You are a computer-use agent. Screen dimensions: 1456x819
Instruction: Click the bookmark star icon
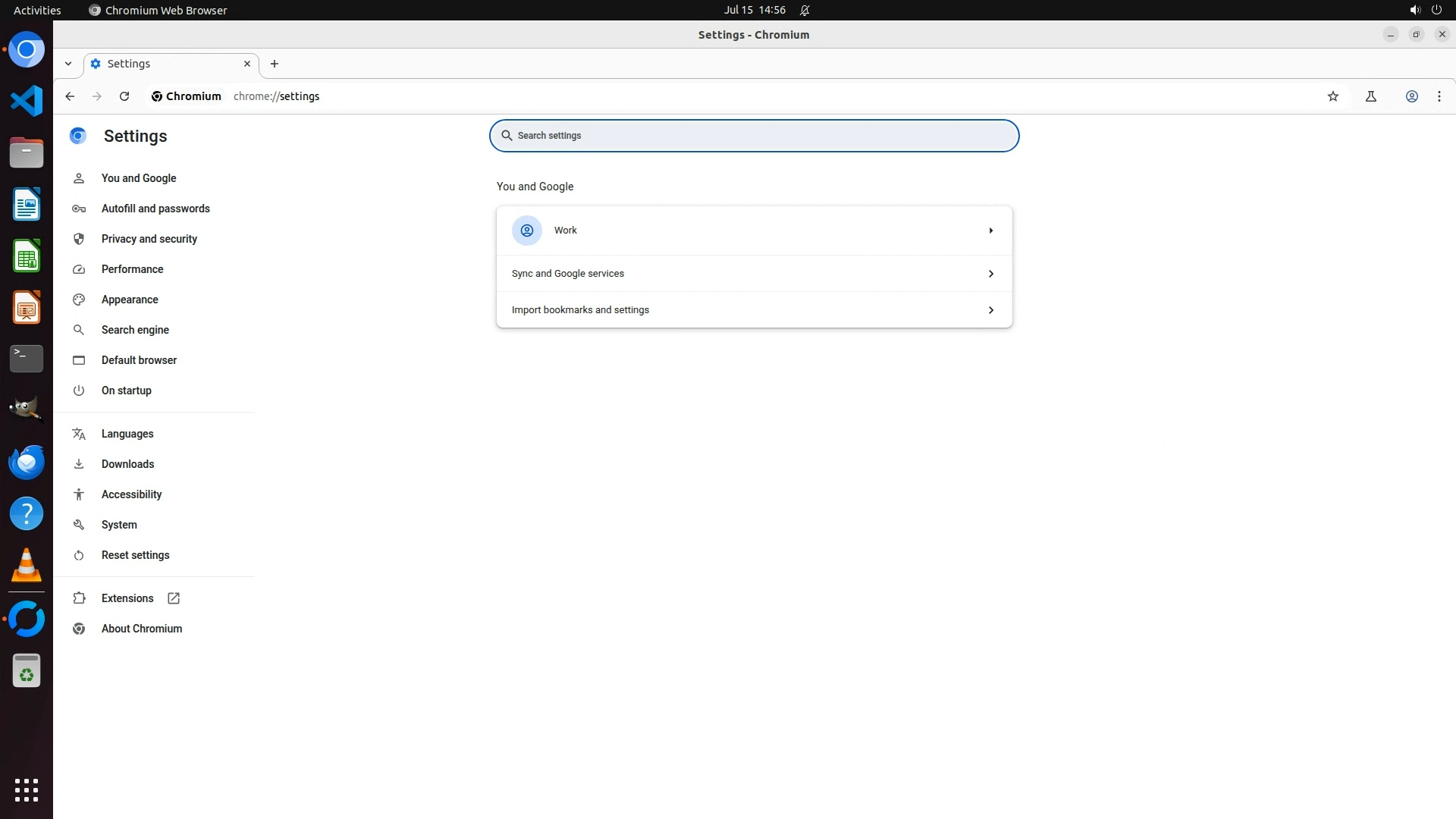[x=1333, y=96]
